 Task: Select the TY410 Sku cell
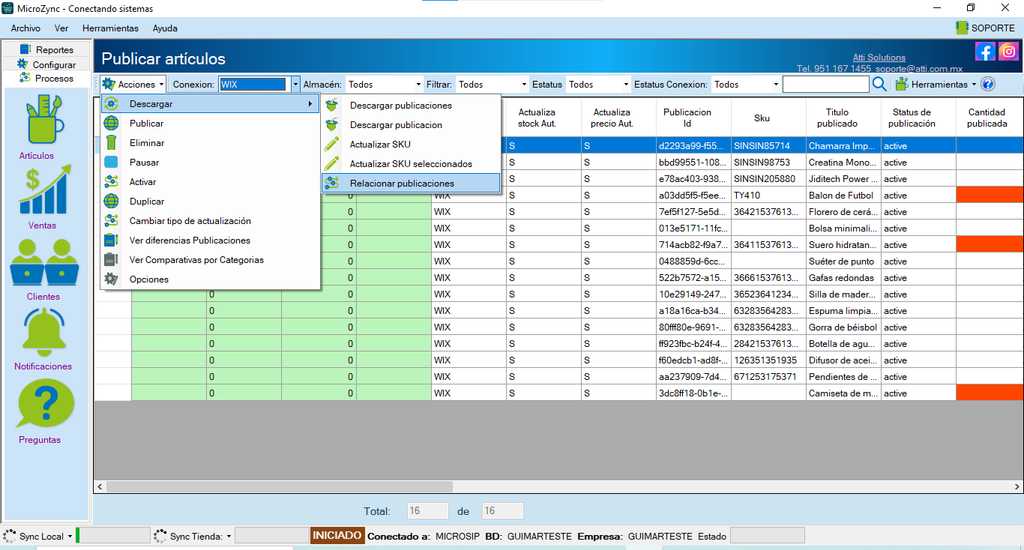[x=769, y=195]
